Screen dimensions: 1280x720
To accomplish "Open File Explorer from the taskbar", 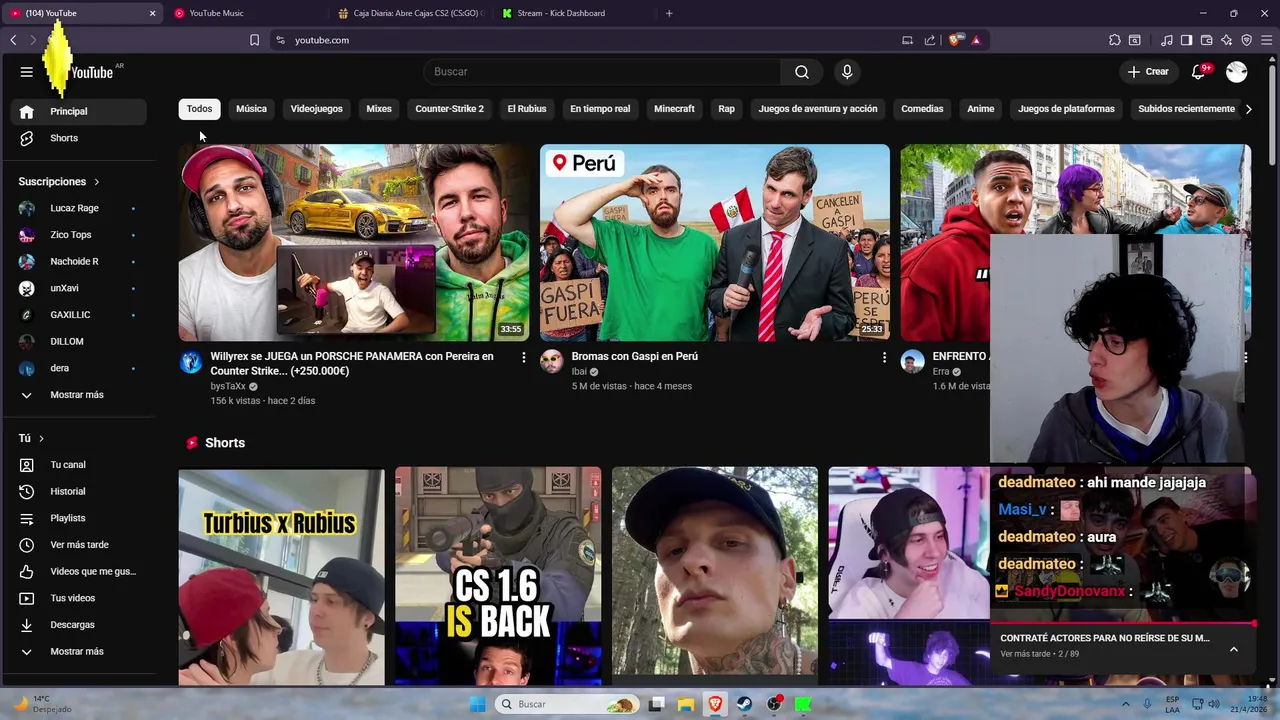I will [x=686, y=704].
